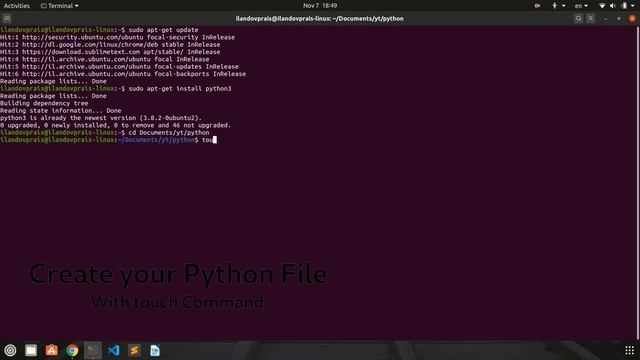Screen dimensions: 640x360
Task: Click the volume speaker icon
Action: pos(613,6)
